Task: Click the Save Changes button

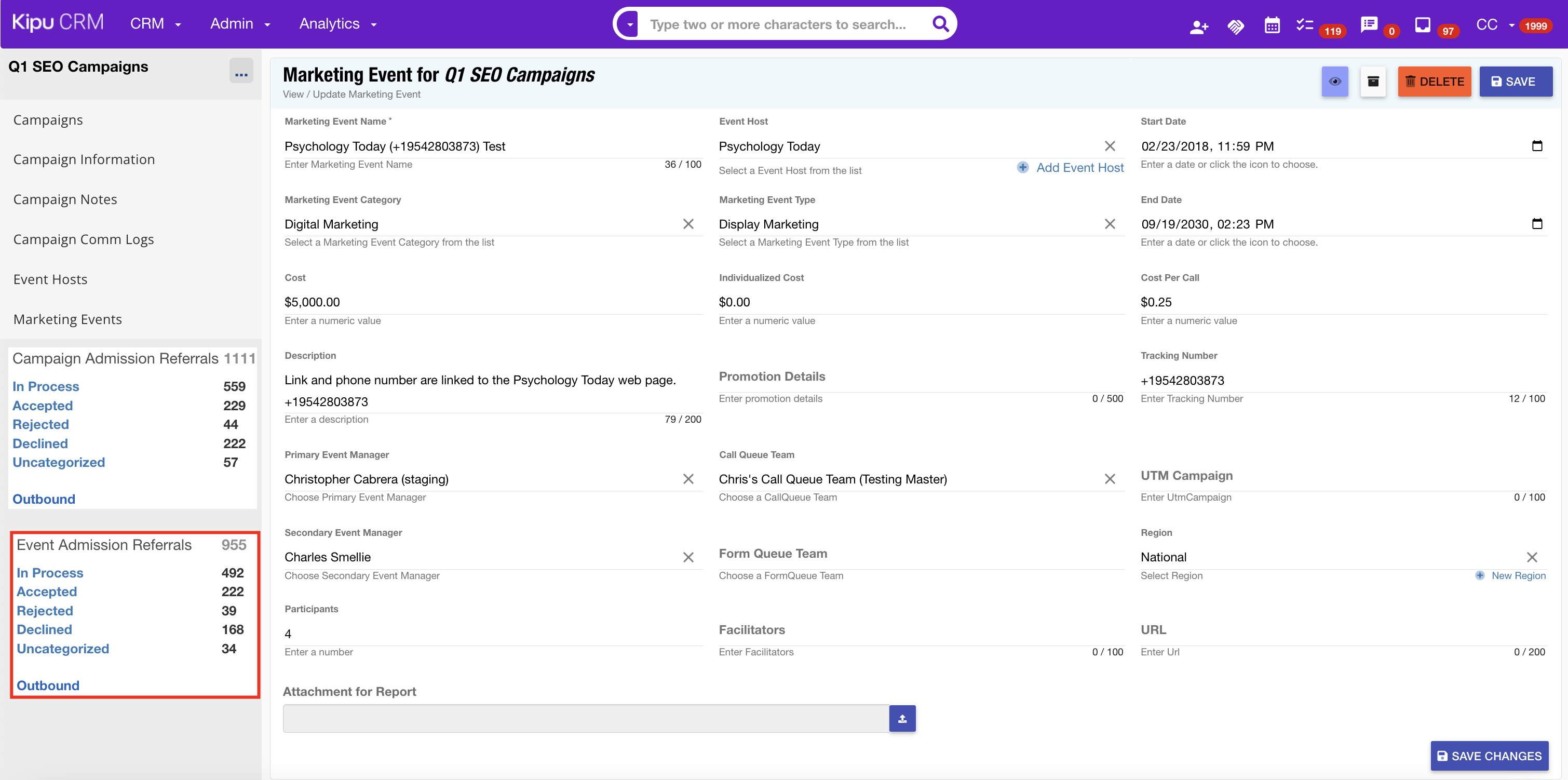Action: click(x=1489, y=756)
